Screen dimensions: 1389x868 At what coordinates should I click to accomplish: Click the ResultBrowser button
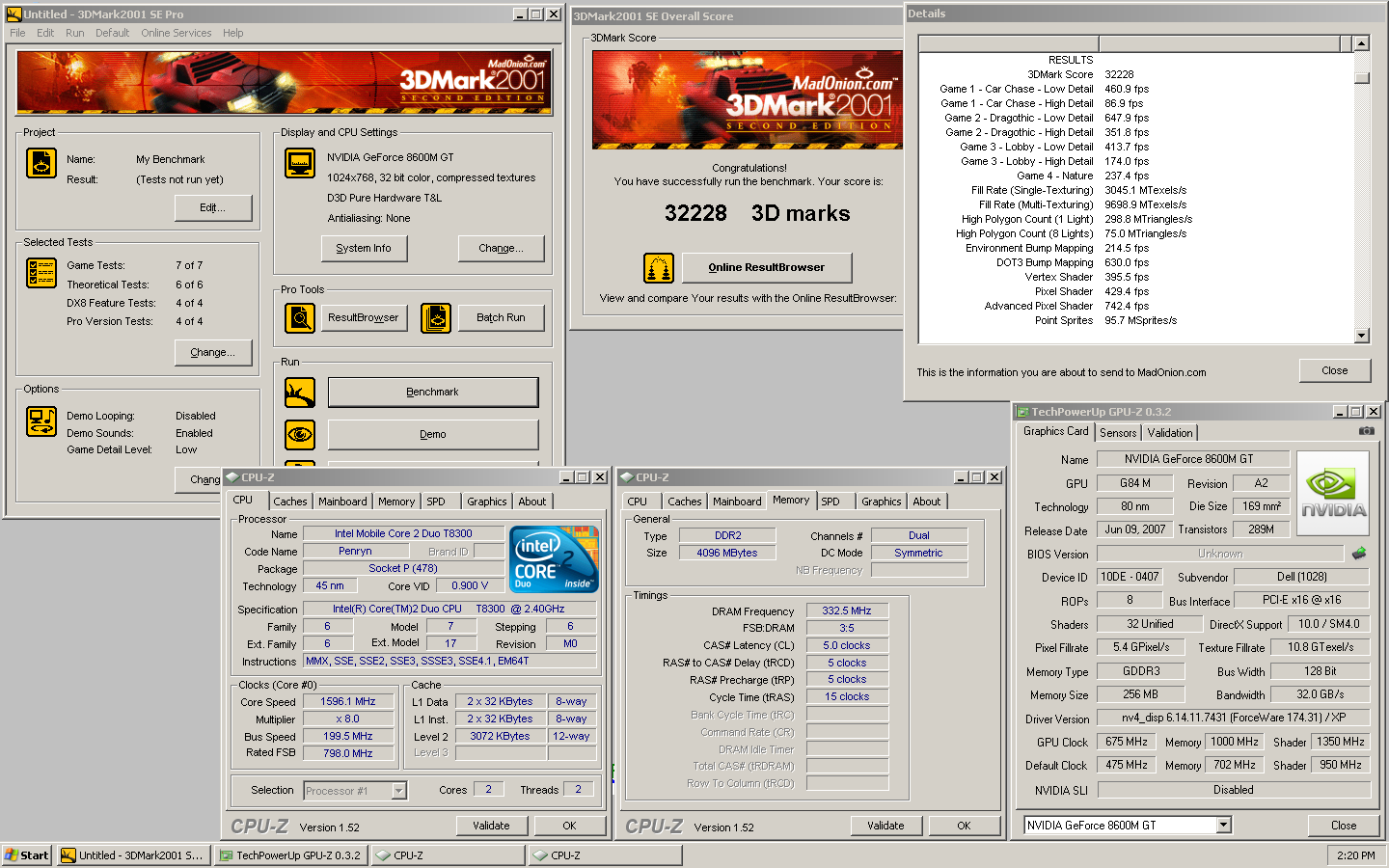[364, 318]
